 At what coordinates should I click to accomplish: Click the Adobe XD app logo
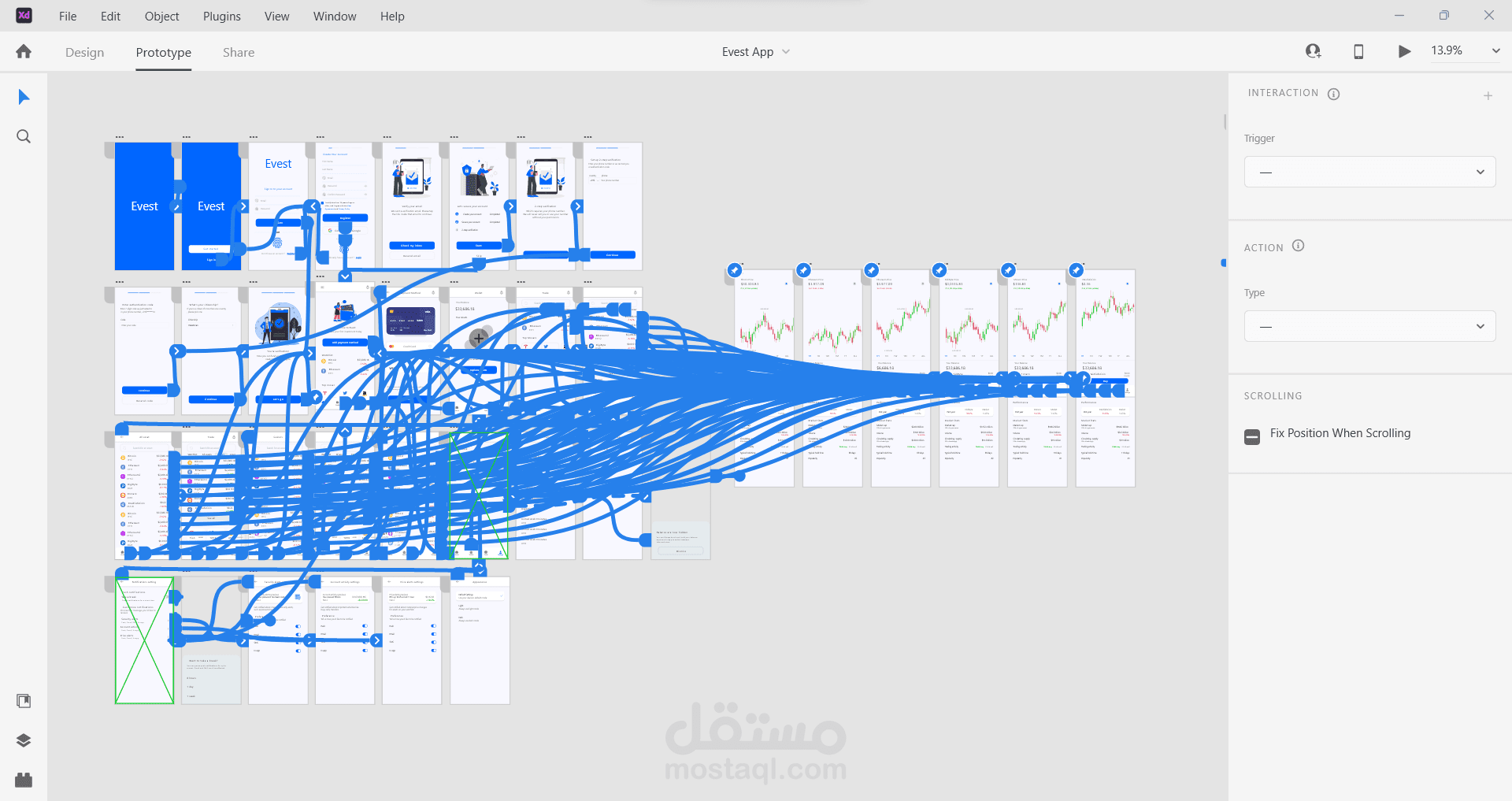pos(24,15)
